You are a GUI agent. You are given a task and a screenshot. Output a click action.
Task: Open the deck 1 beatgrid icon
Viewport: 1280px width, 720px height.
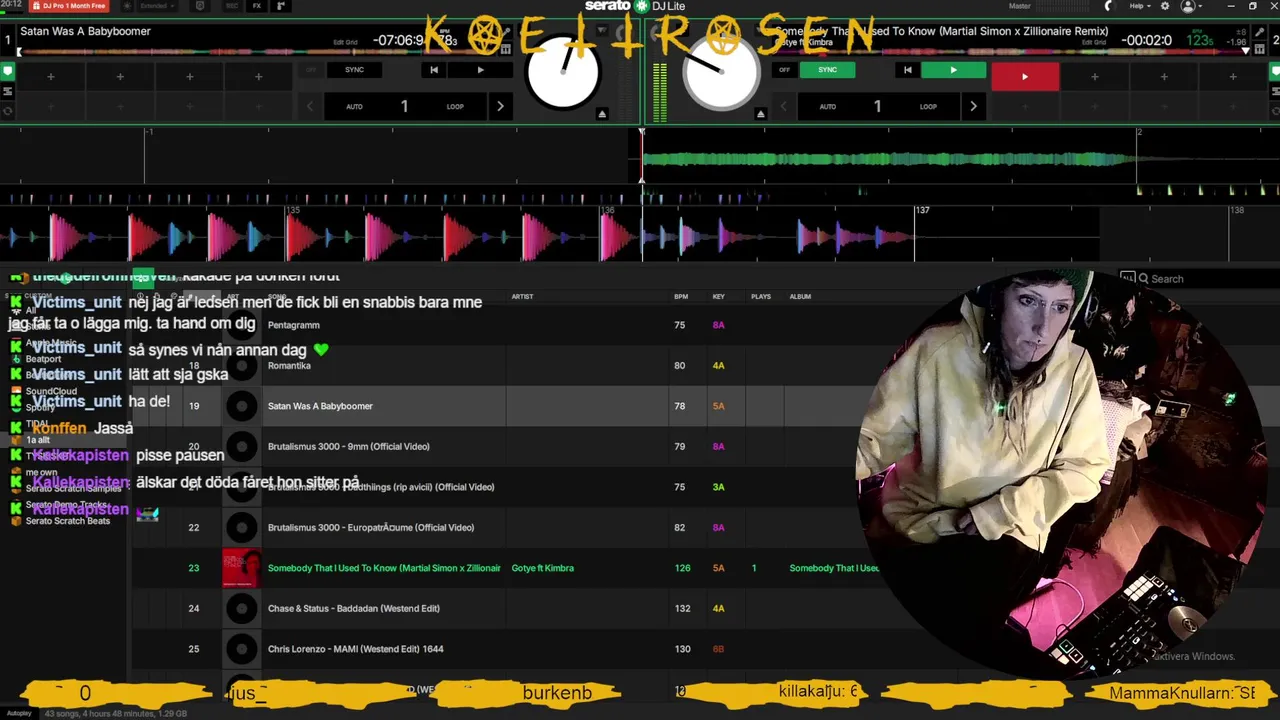(x=506, y=48)
